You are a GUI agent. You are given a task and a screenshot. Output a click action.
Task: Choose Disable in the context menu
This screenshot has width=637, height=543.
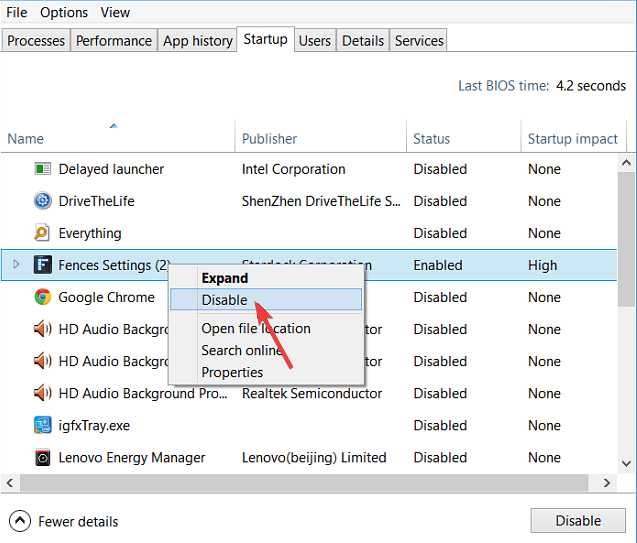225,300
